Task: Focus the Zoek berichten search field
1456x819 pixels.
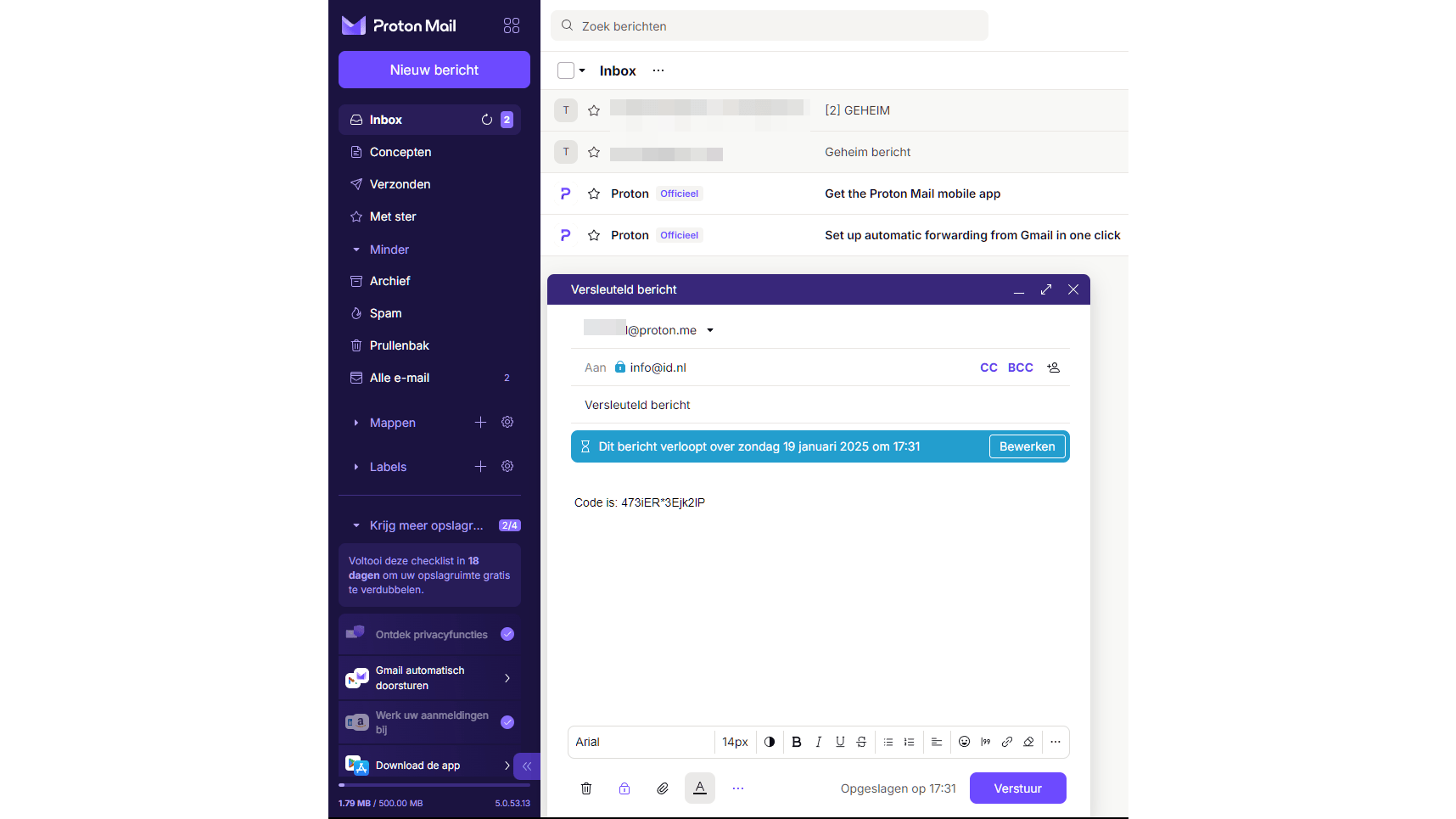Action: (x=770, y=25)
